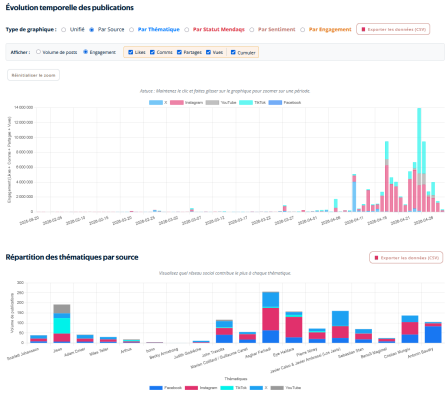The height and width of the screenshot is (398, 448).
Task: Click the Adam Driver axis label
Action: tap(75, 352)
